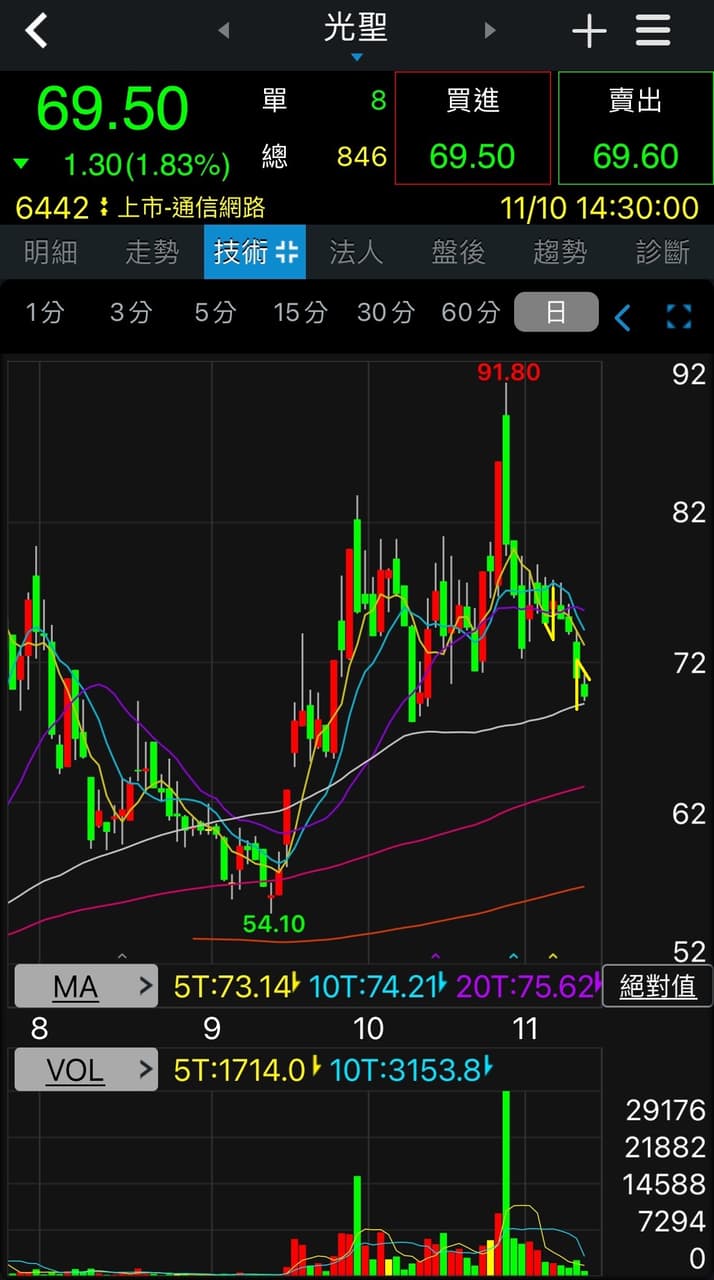Tap the 10T:74.21 moving average value
The height and width of the screenshot is (1280, 714).
click(x=373, y=987)
